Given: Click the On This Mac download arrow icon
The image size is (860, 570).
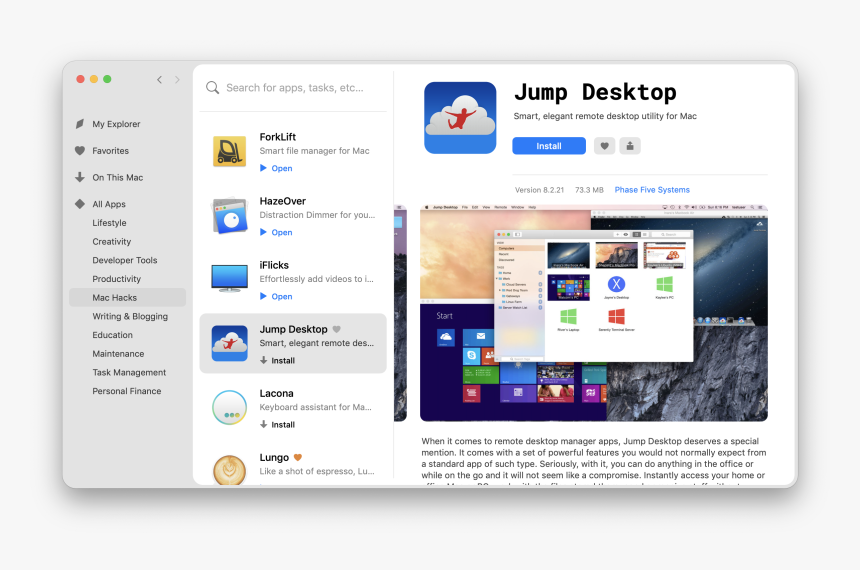Looking at the screenshot, I should coord(80,177).
